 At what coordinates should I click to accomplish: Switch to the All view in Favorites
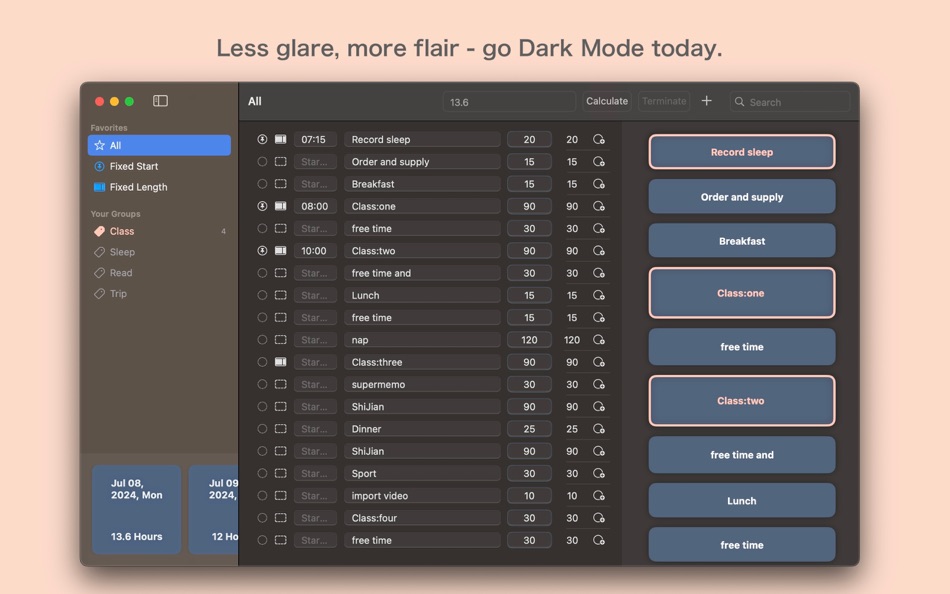[x=114, y=145]
